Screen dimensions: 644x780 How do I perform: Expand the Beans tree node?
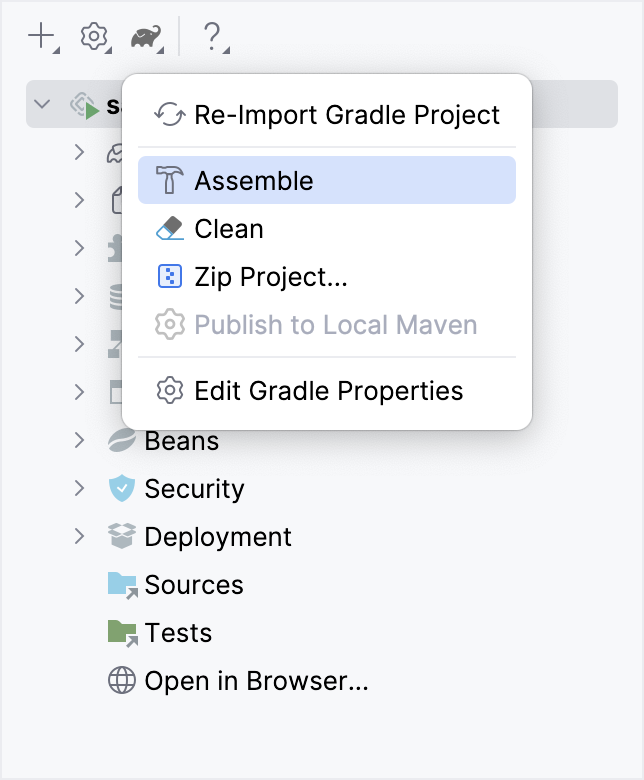80,441
